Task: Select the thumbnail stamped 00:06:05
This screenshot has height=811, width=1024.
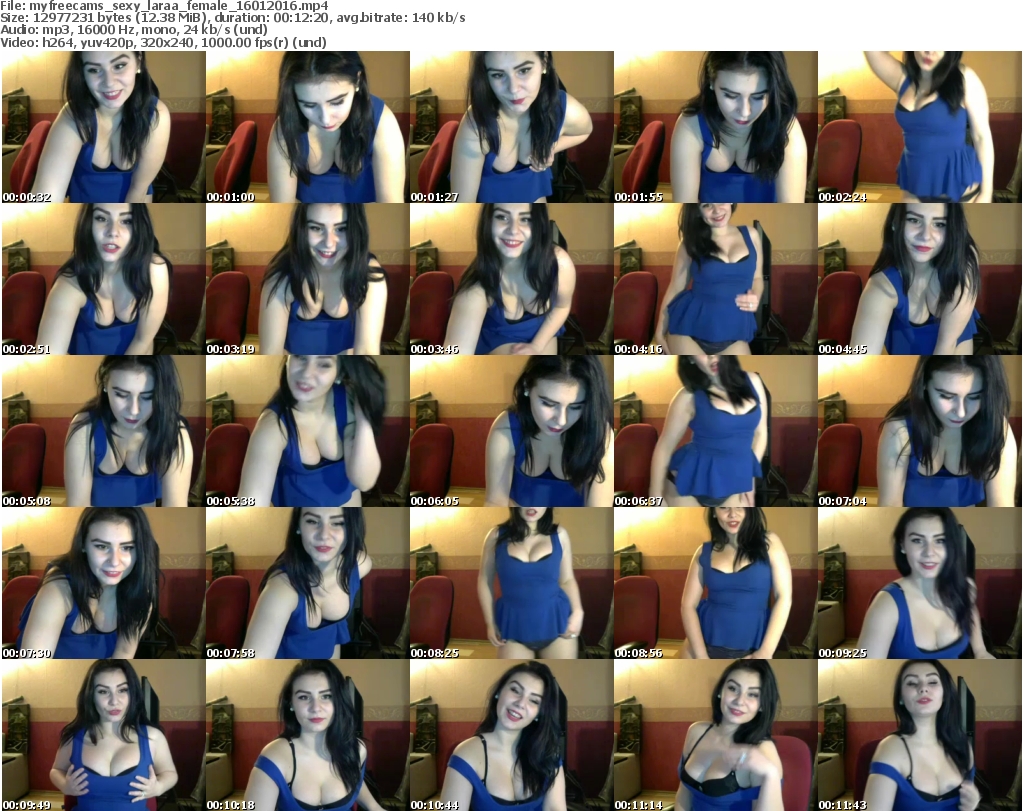Action: click(x=512, y=432)
